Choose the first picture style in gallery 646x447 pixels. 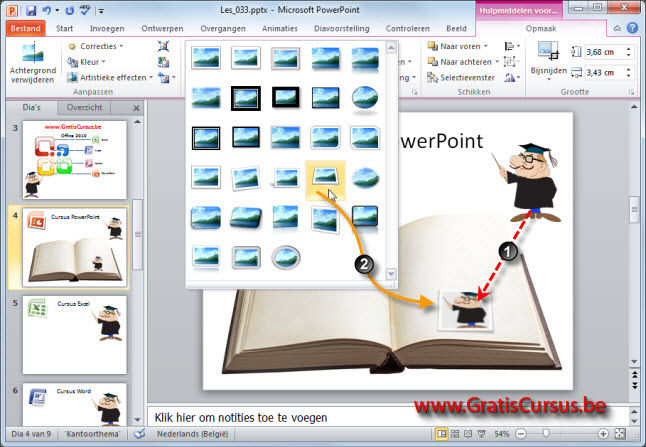[206, 57]
